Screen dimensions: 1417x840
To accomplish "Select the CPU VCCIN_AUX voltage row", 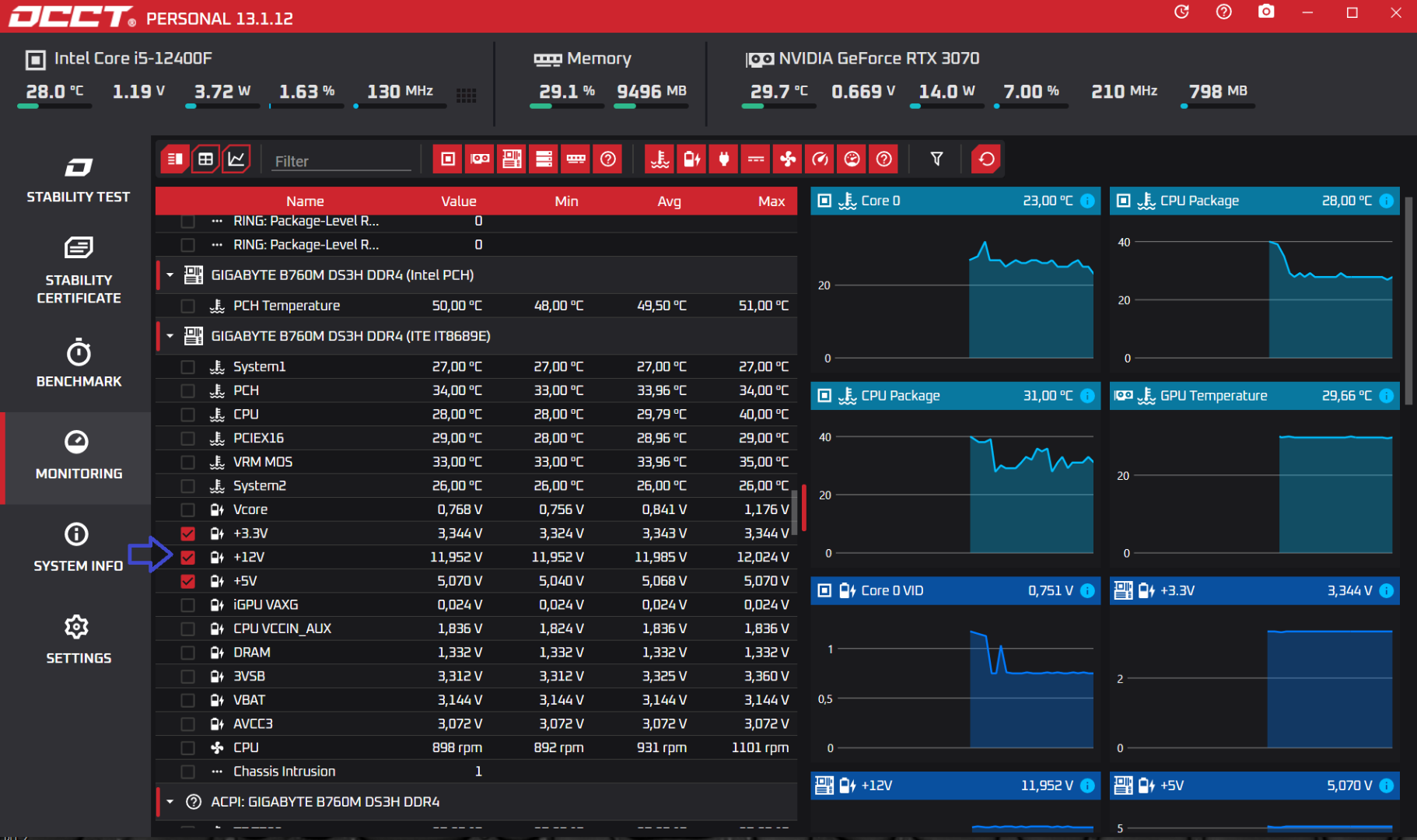I will tap(477, 628).
